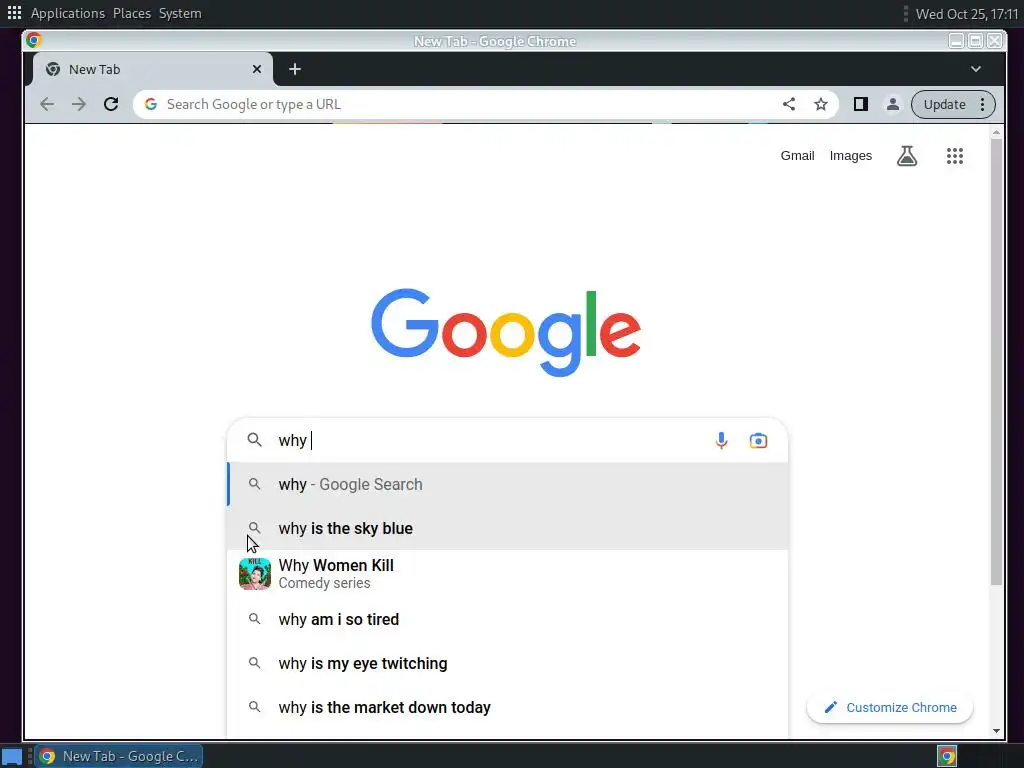Click the browser forward arrow

pos(79,104)
